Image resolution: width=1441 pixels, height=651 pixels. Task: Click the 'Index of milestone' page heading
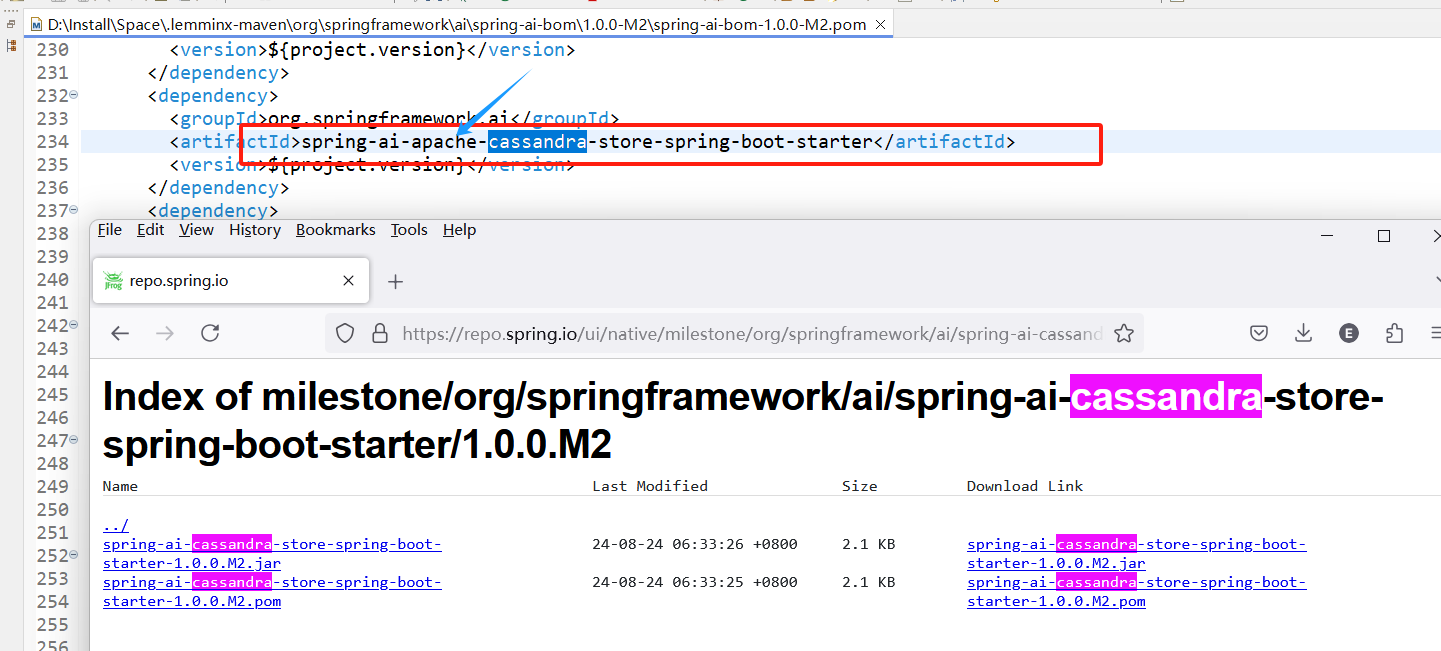pyautogui.click(x=743, y=421)
